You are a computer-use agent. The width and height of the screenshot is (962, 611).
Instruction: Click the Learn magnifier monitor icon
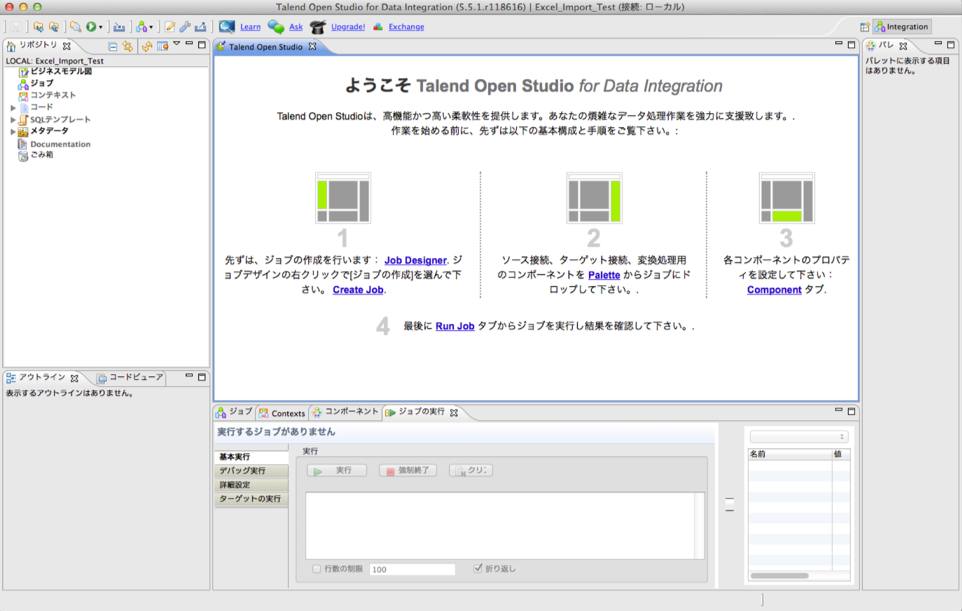coord(227,26)
